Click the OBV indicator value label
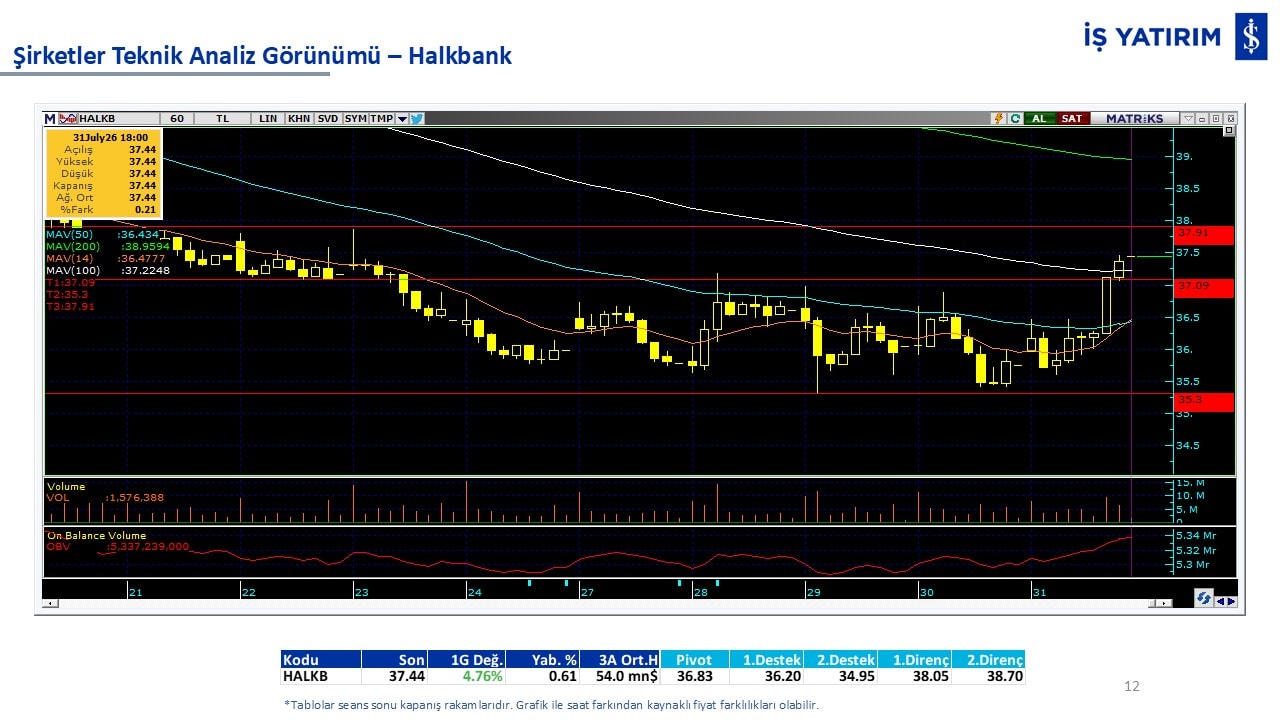This screenshot has width=1280, height=720. tap(118, 546)
